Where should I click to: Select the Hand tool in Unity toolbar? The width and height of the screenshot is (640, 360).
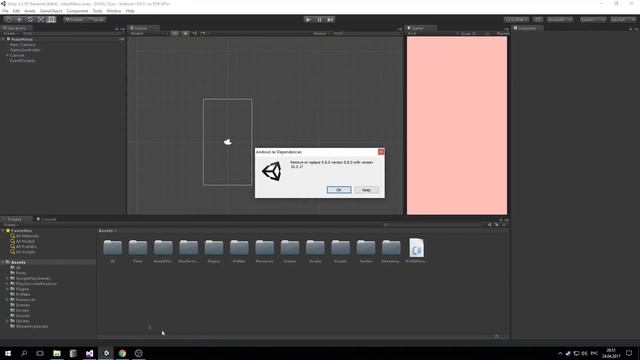point(8,20)
